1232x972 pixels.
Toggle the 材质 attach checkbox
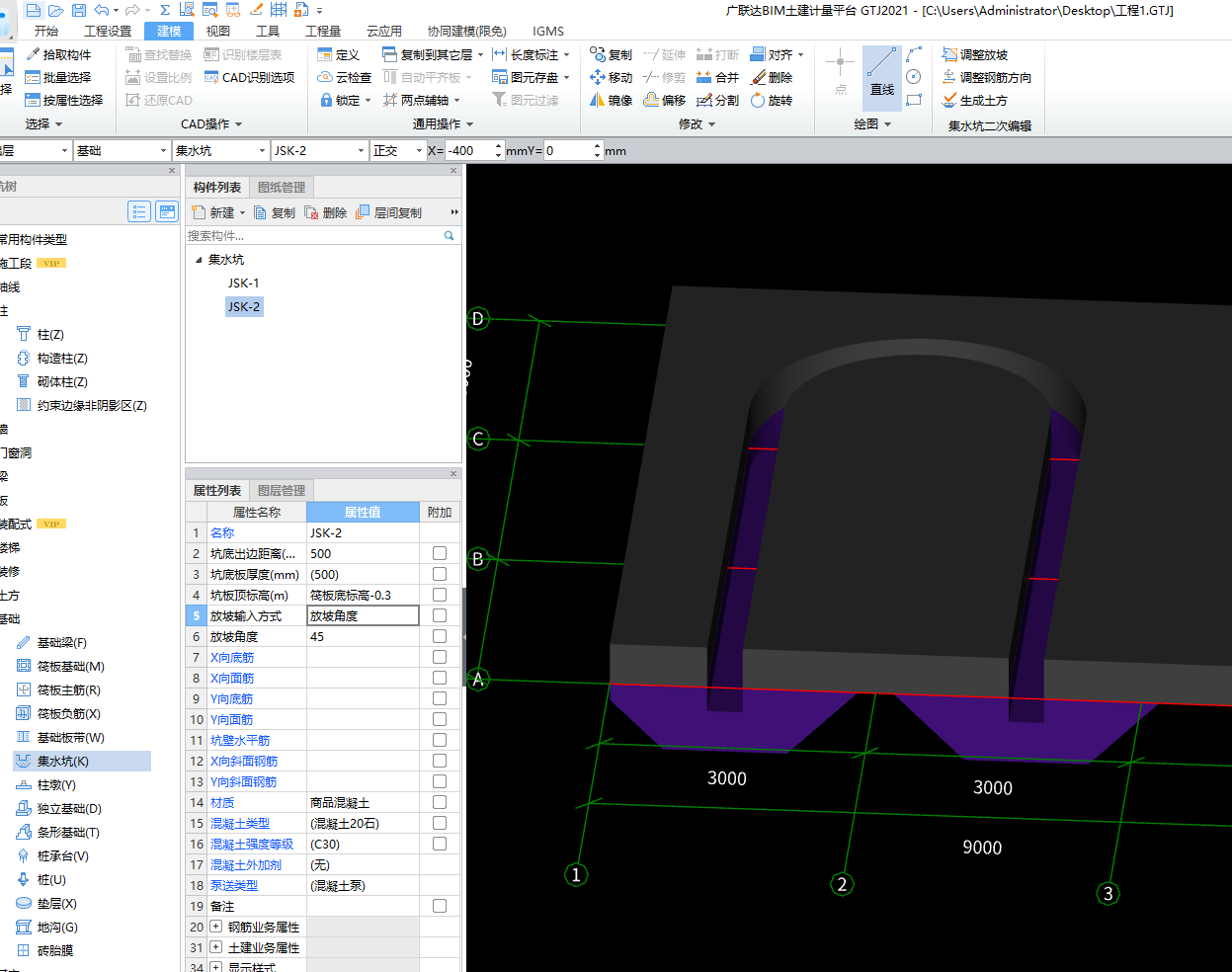point(440,802)
